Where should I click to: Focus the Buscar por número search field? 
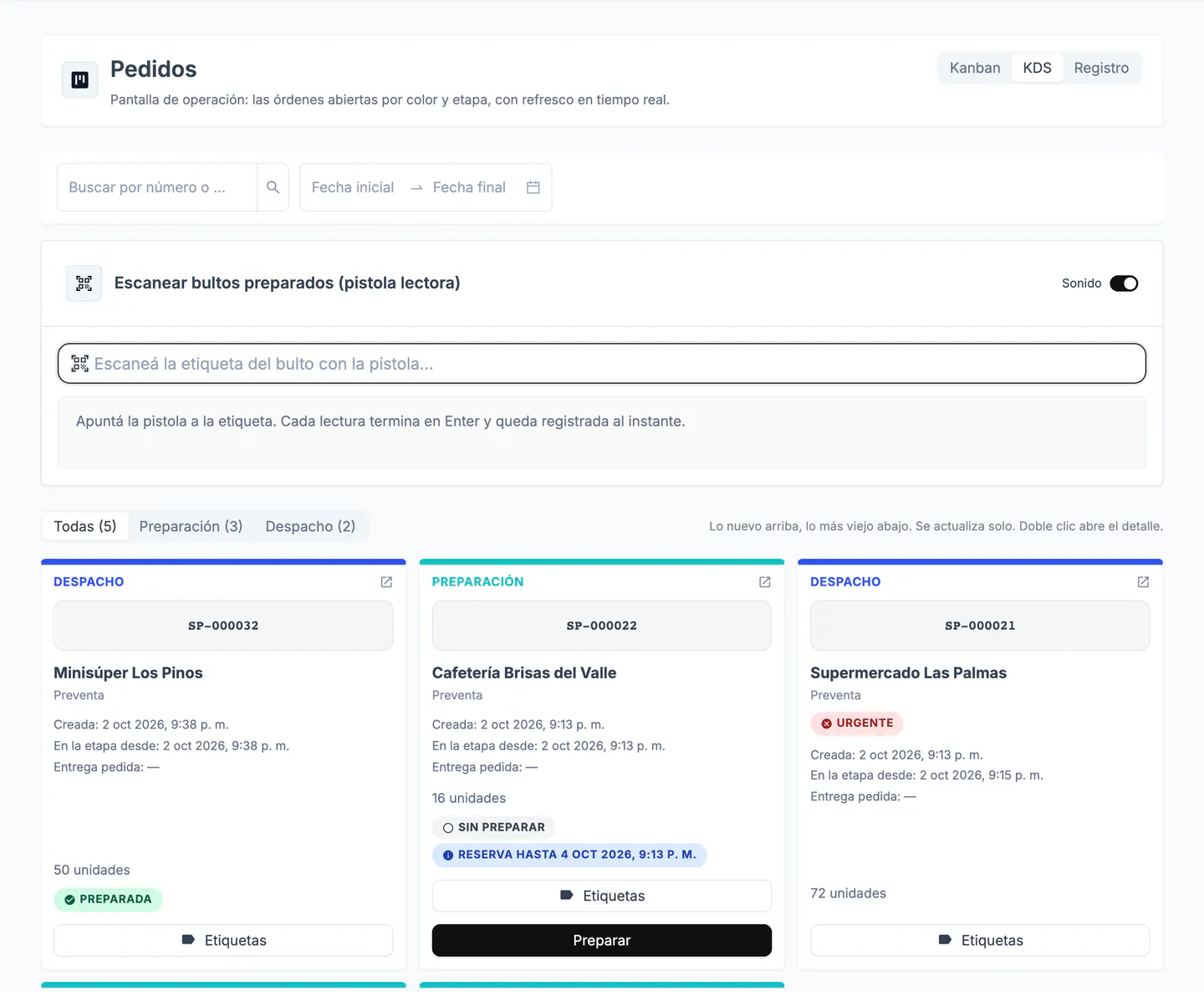157,187
